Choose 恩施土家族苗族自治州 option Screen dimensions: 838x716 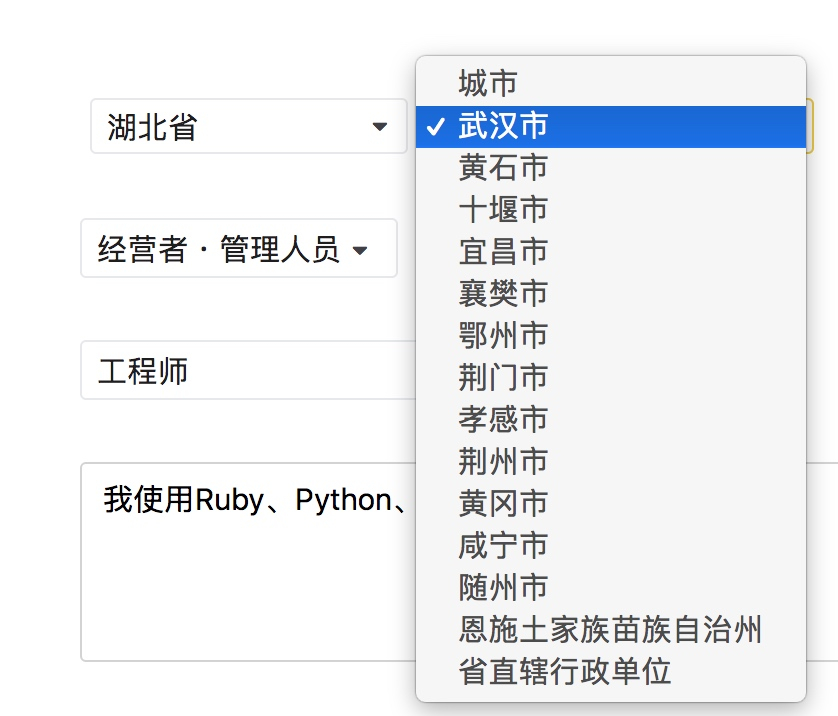click(x=610, y=629)
